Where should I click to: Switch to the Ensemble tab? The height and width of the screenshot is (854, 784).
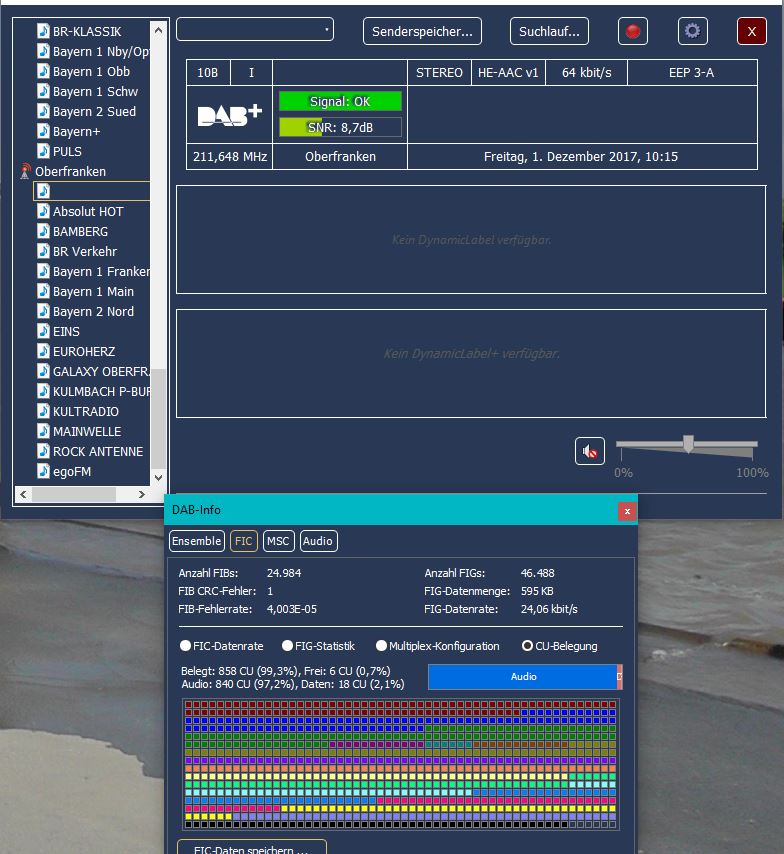196,541
